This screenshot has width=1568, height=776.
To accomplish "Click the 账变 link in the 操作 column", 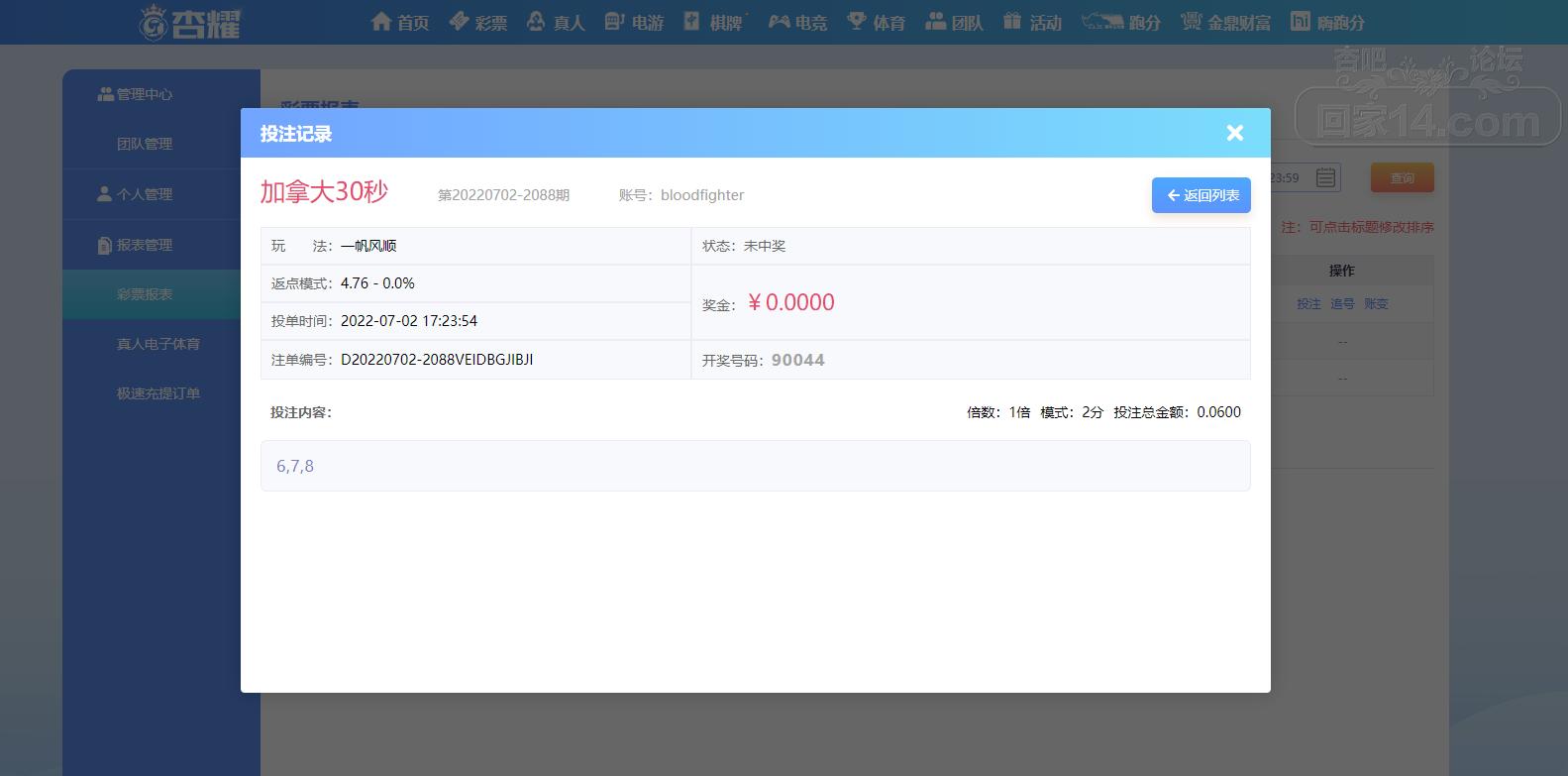I will coord(1376,304).
